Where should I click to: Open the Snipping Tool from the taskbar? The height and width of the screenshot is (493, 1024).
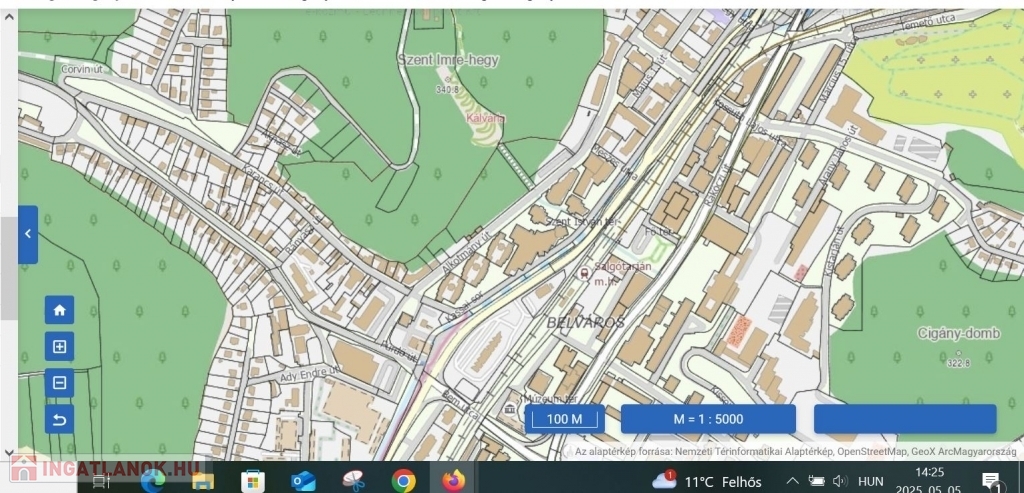pos(353,481)
